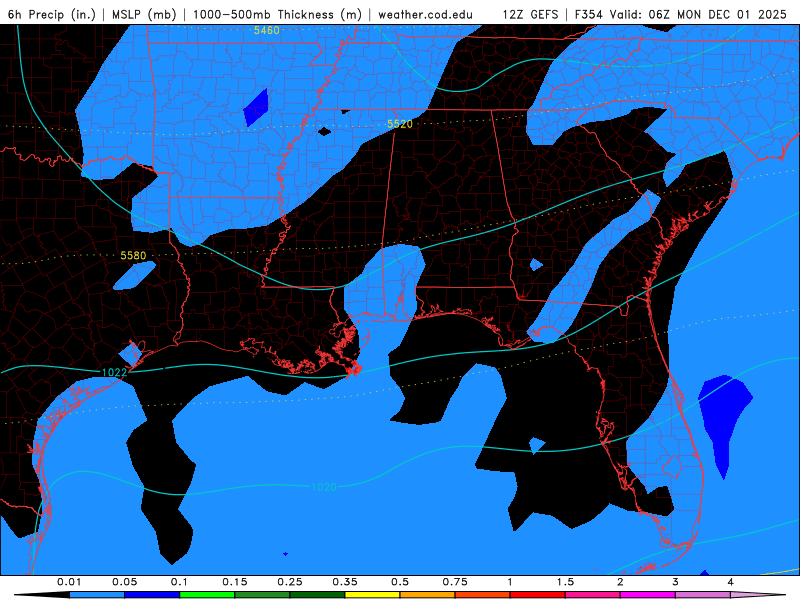Click the dark blue precipitation area east of Florida
The height and width of the screenshot is (600, 800).
[723, 419]
